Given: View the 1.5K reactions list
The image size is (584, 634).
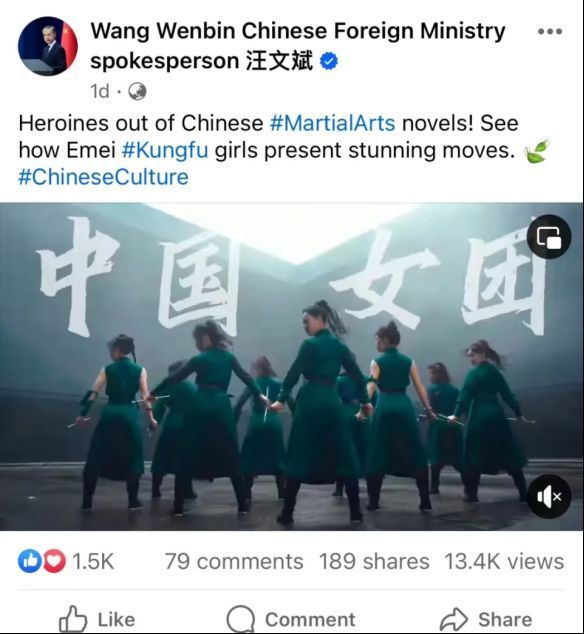Looking at the screenshot, I should coord(93,561).
